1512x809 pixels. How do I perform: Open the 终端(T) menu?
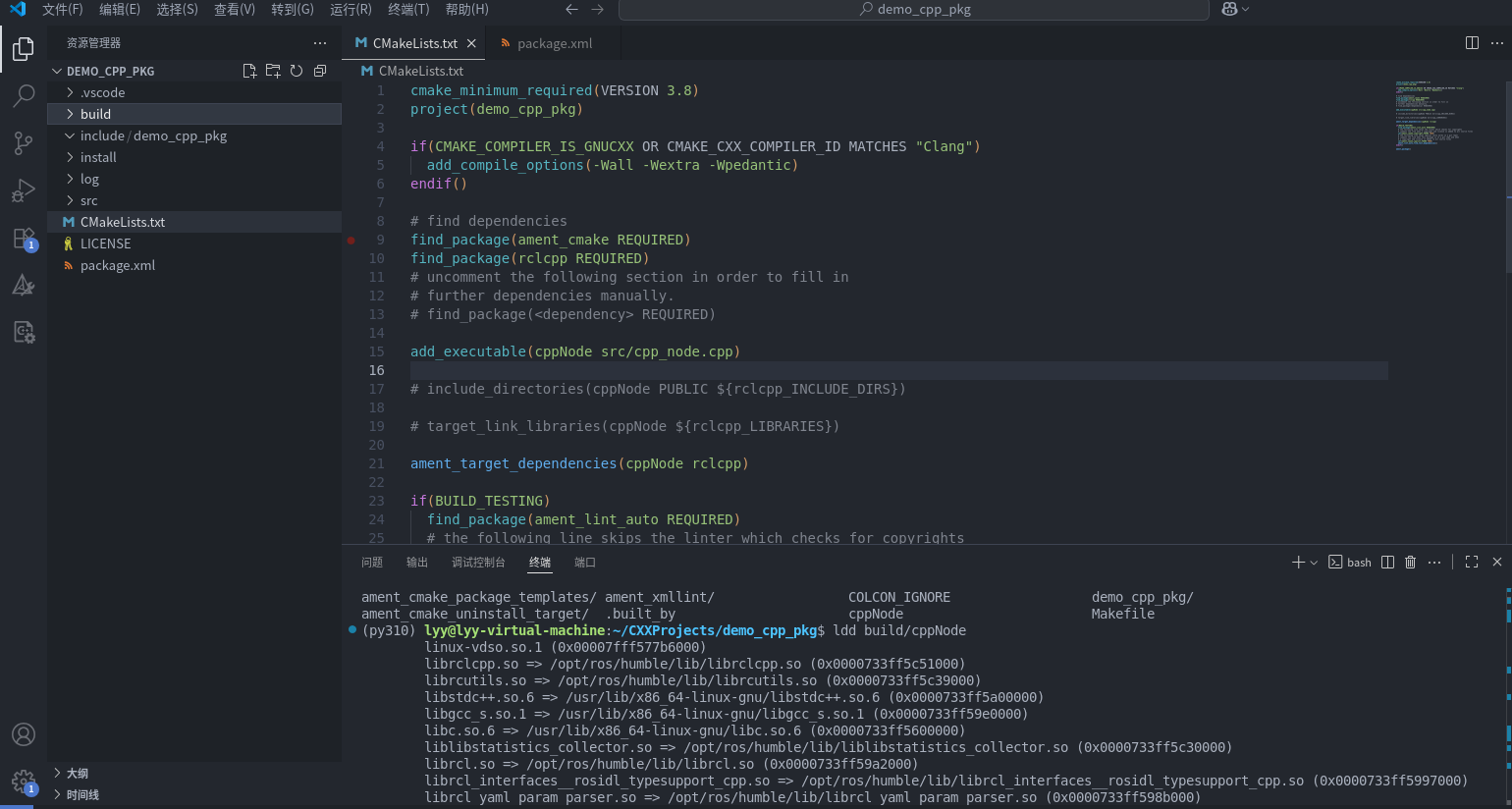[408, 9]
